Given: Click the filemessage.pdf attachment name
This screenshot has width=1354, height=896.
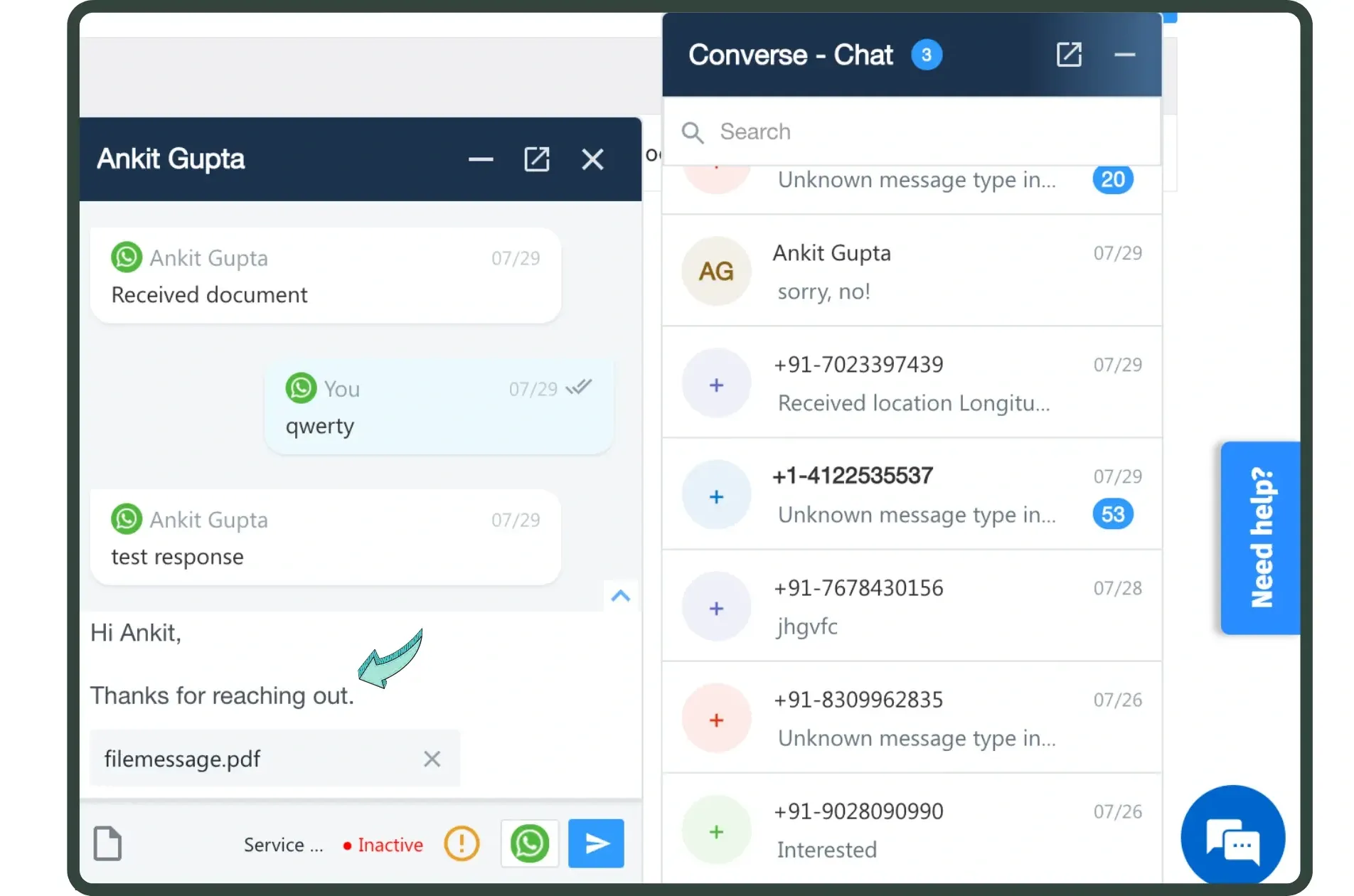Looking at the screenshot, I should coord(182,759).
